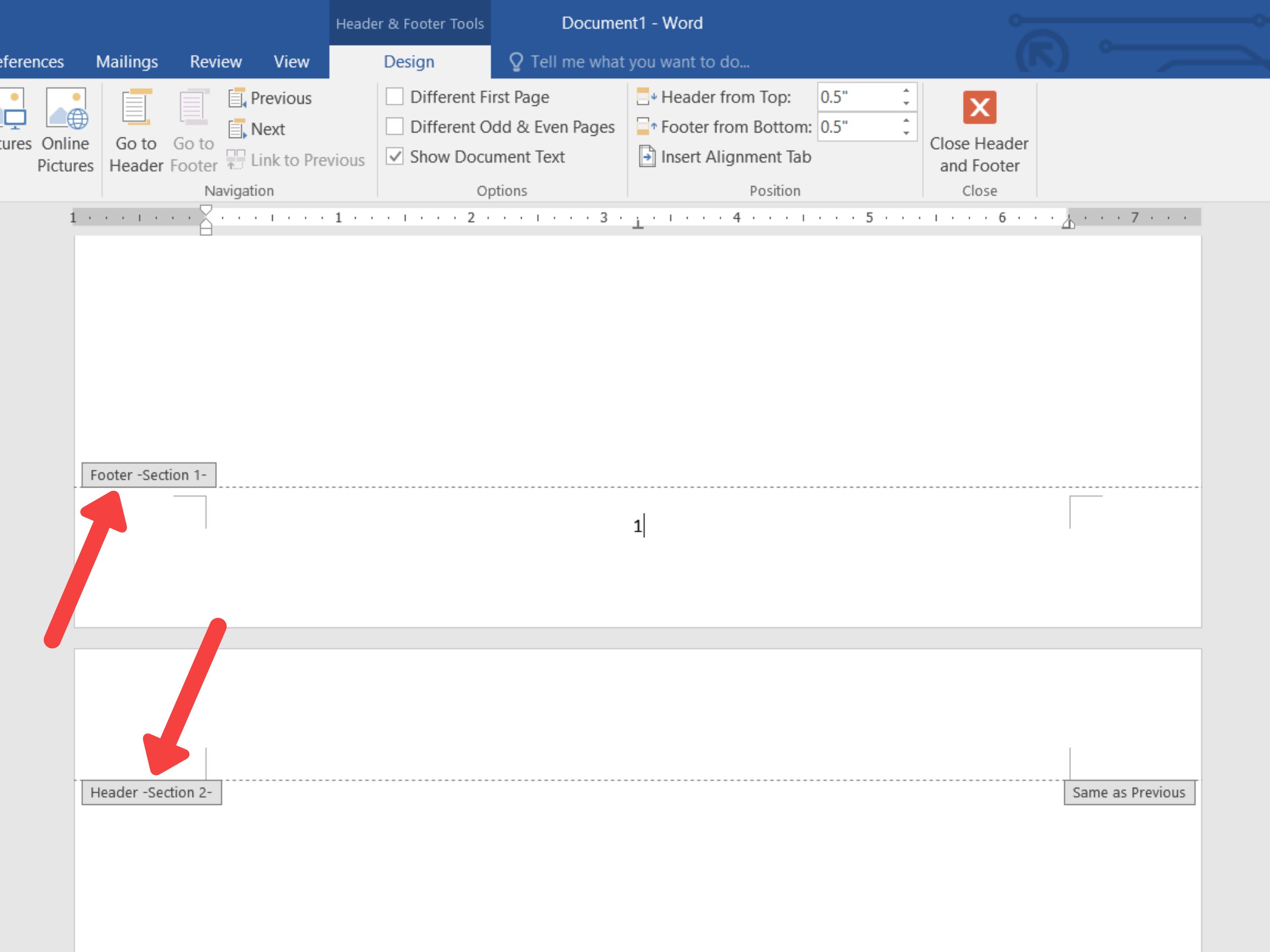1270x952 pixels.
Task: Switch to the Review tab
Action: (215, 62)
